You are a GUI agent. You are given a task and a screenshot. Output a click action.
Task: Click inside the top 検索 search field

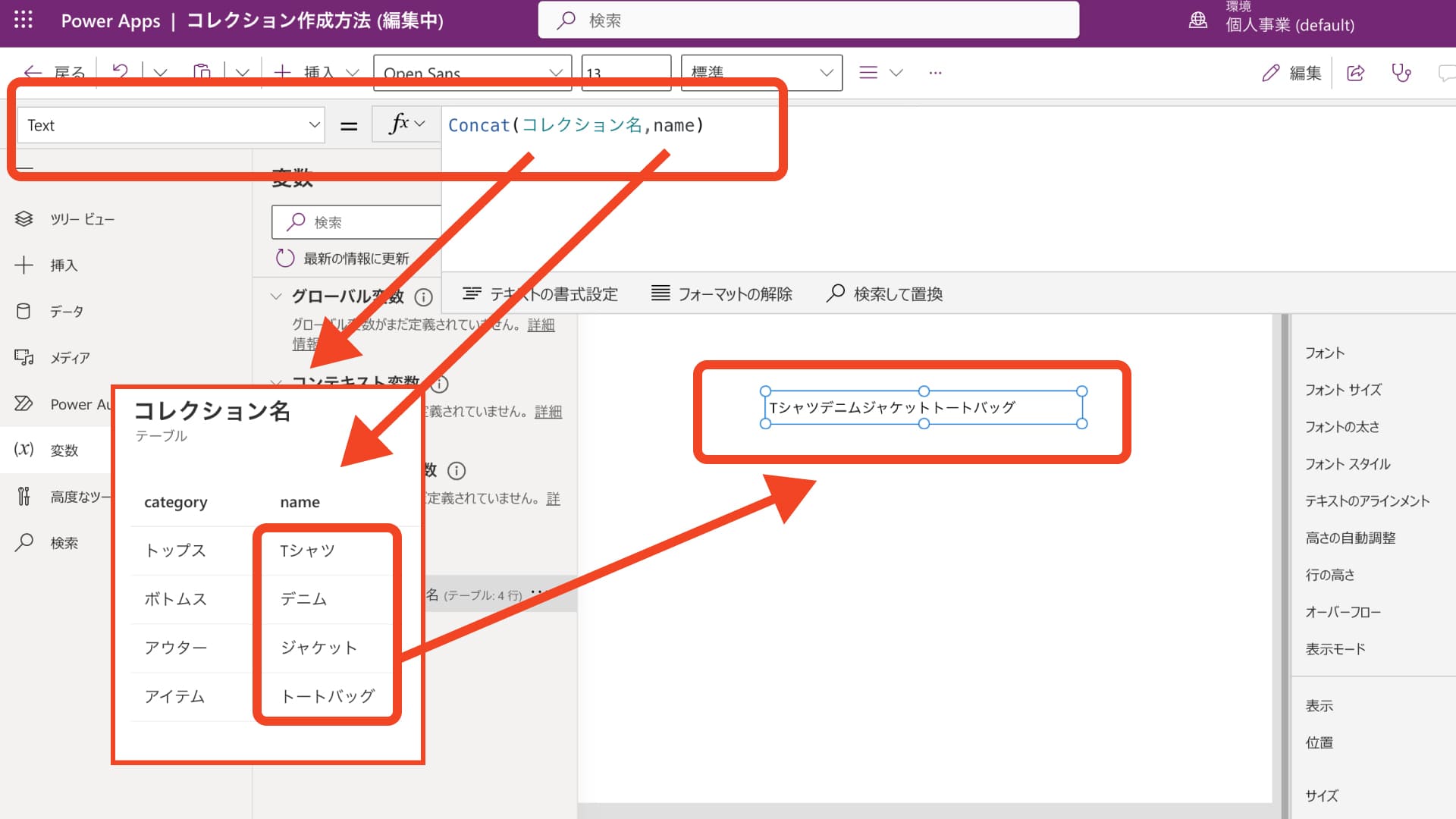click(x=808, y=20)
